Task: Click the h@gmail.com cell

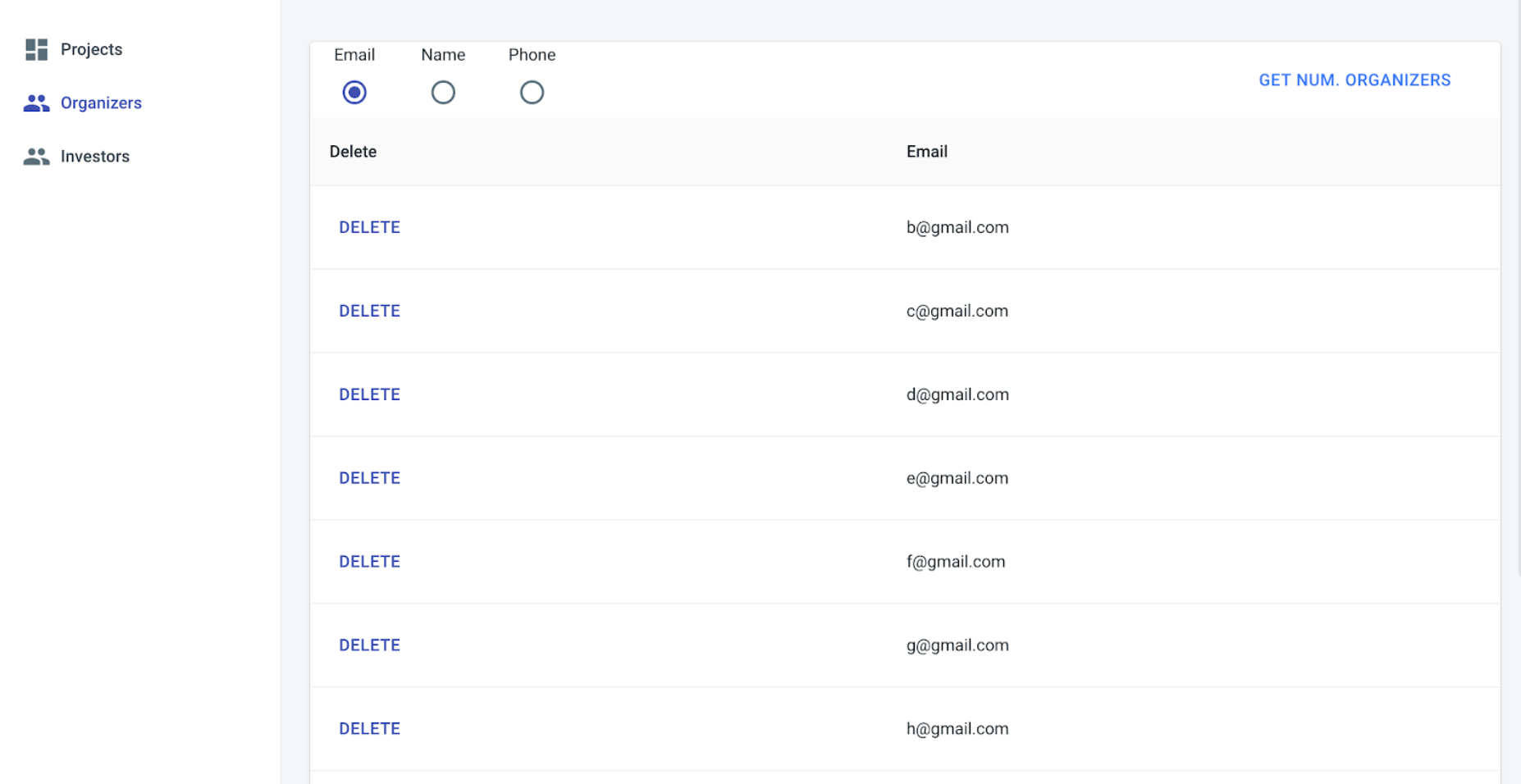Action: (957, 730)
